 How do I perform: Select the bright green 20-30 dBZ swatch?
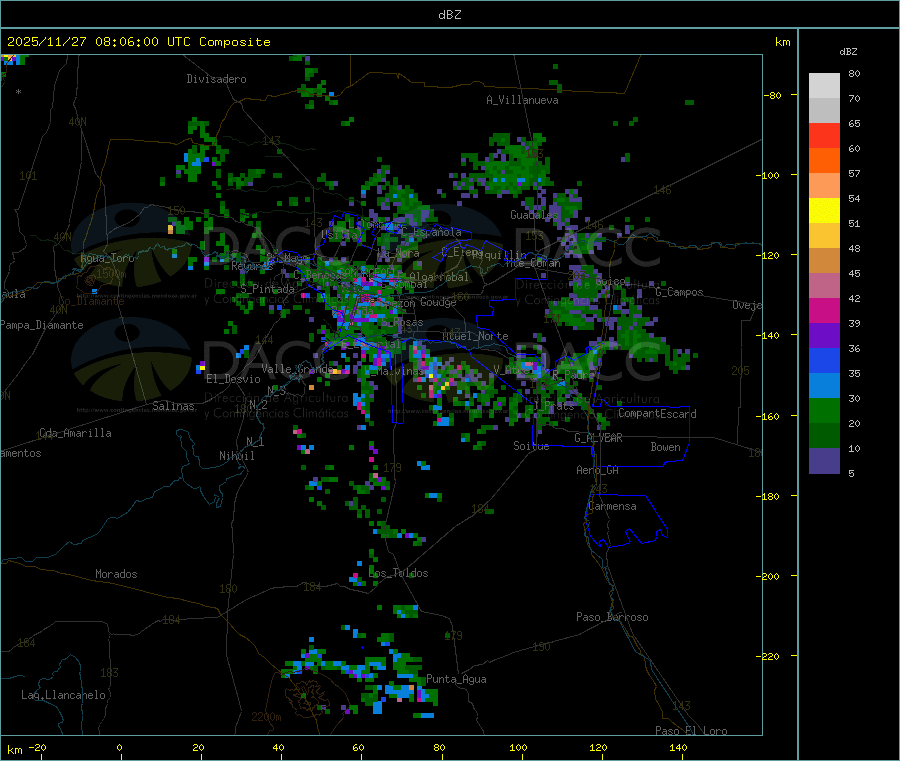824,410
